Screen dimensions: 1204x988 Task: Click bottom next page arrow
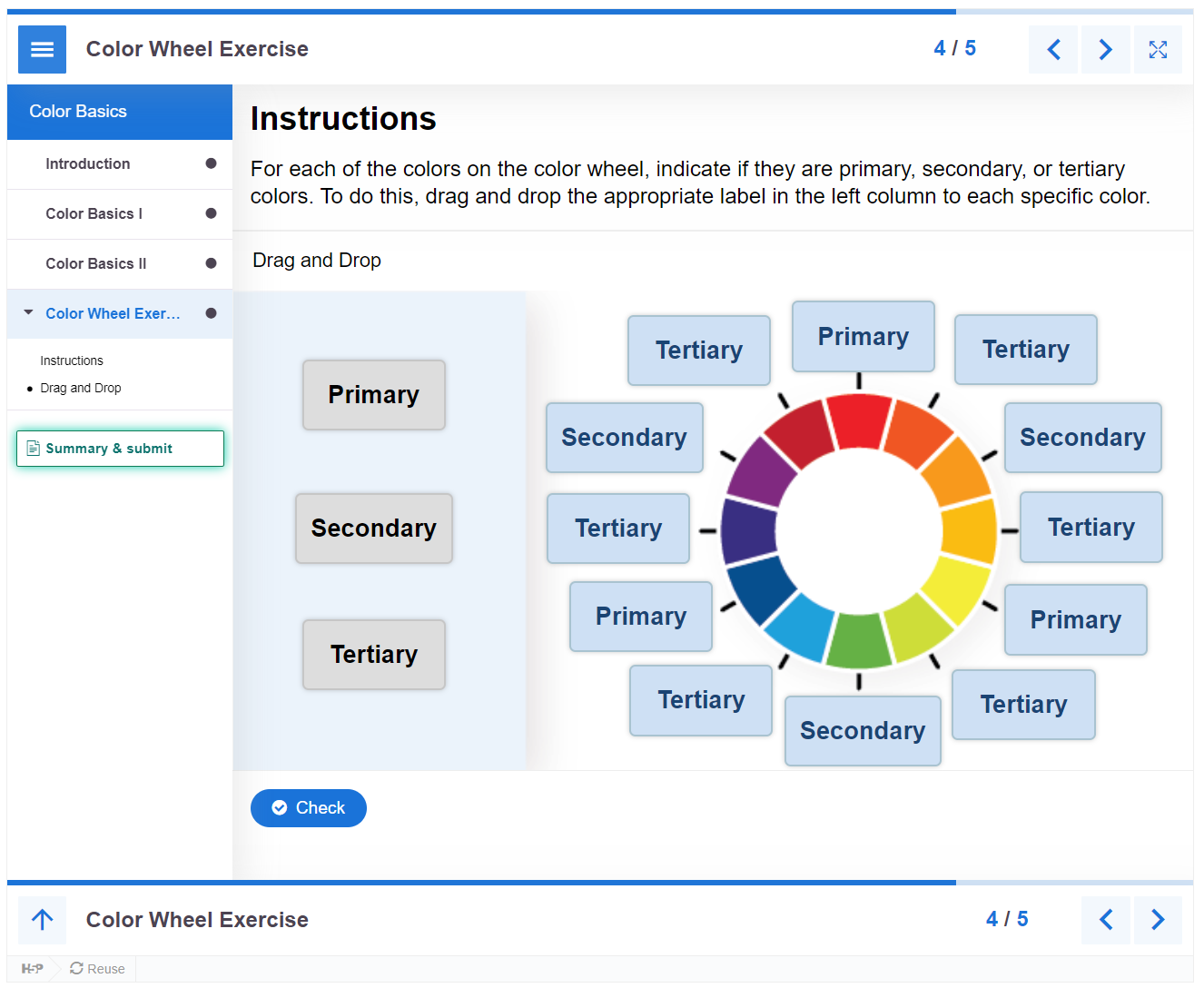click(1158, 920)
